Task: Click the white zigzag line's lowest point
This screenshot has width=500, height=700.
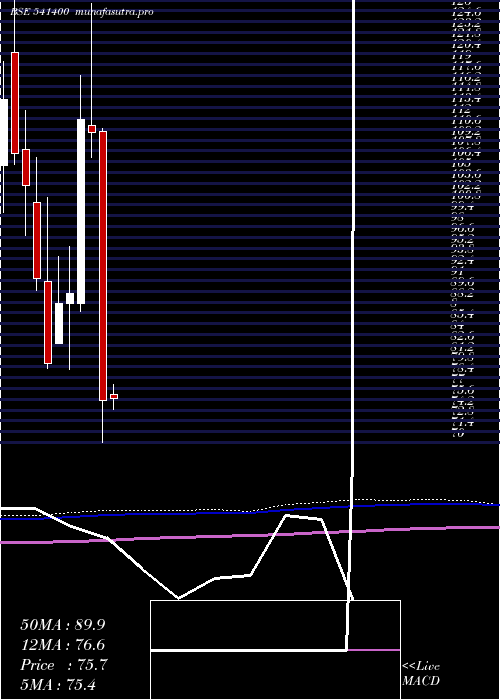Action: coord(178,598)
